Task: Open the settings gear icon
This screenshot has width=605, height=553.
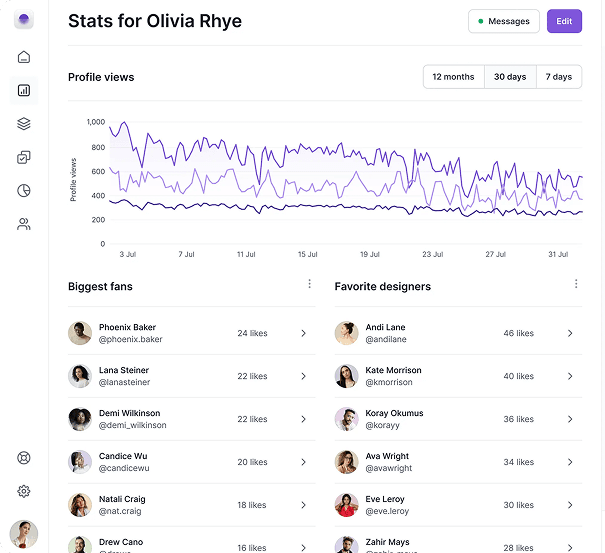Action: [24, 491]
